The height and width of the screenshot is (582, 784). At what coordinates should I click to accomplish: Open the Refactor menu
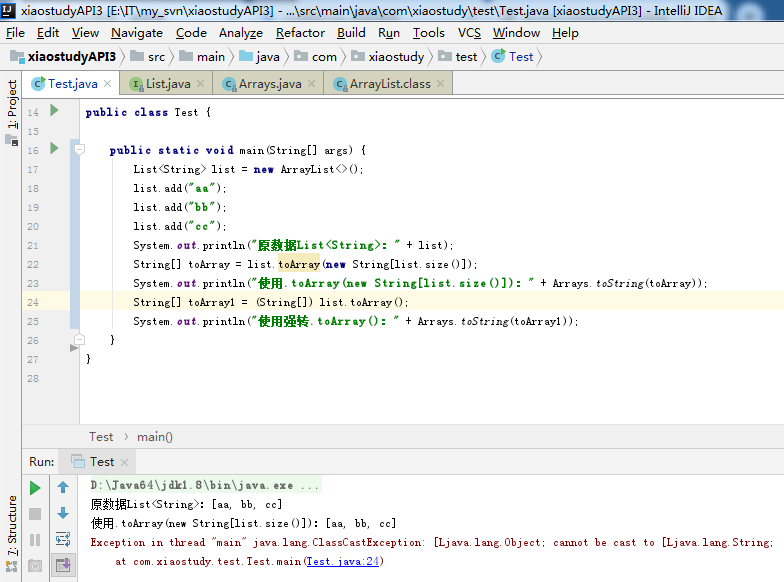300,33
